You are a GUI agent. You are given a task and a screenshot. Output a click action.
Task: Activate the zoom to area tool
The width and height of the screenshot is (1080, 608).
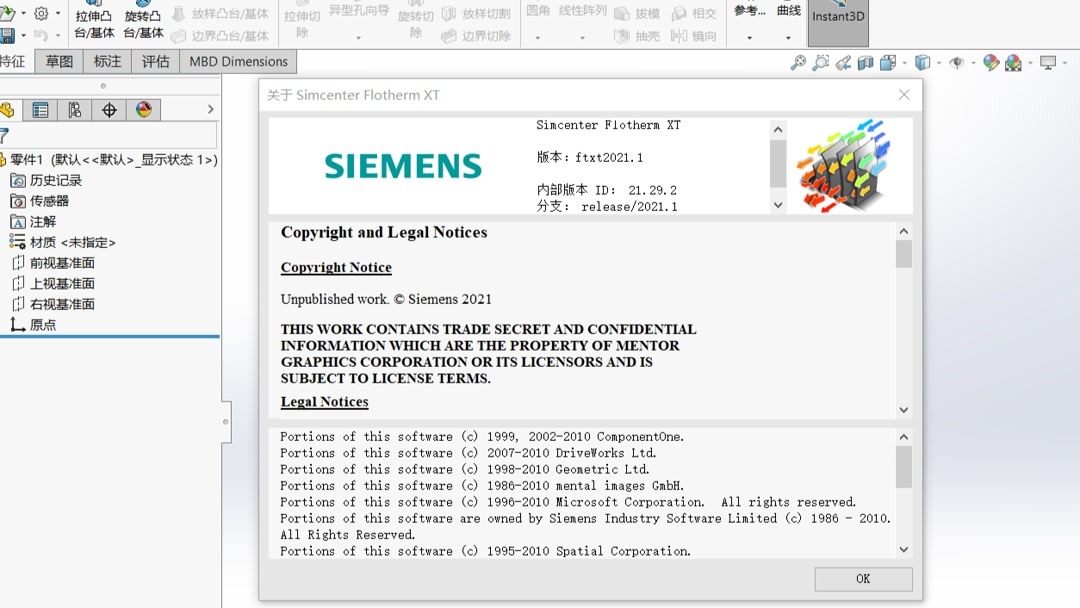coord(819,62)
